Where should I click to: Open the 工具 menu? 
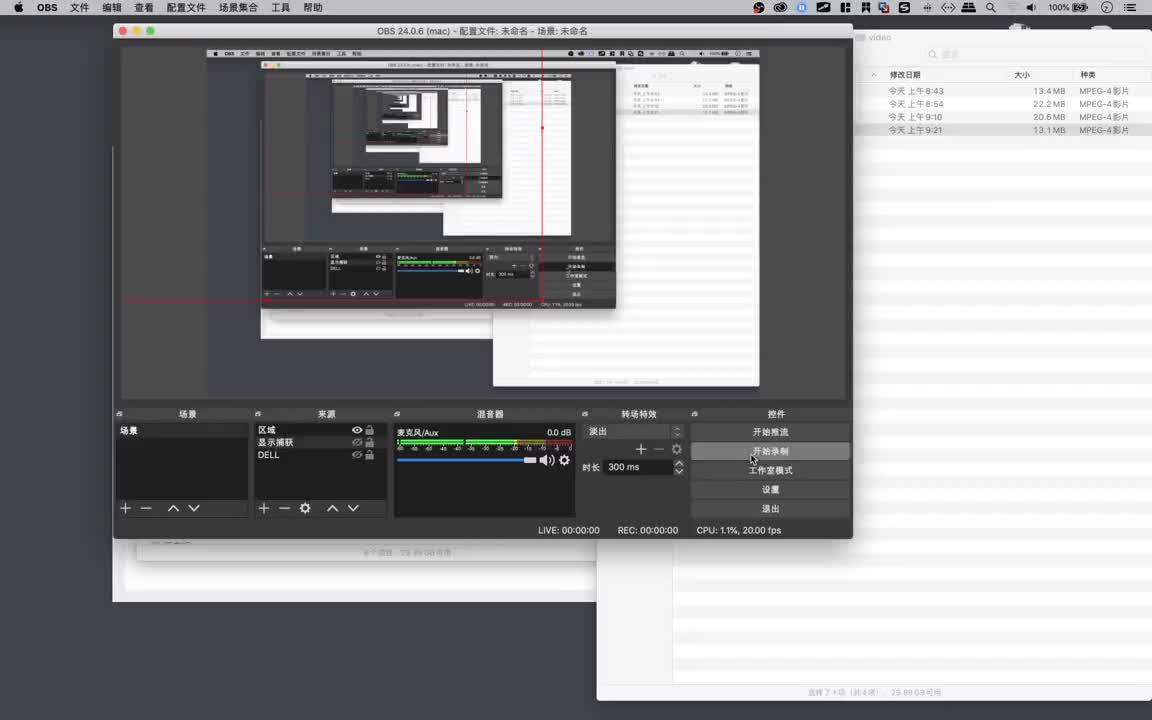pyautogui.click(x=280, y=7)
